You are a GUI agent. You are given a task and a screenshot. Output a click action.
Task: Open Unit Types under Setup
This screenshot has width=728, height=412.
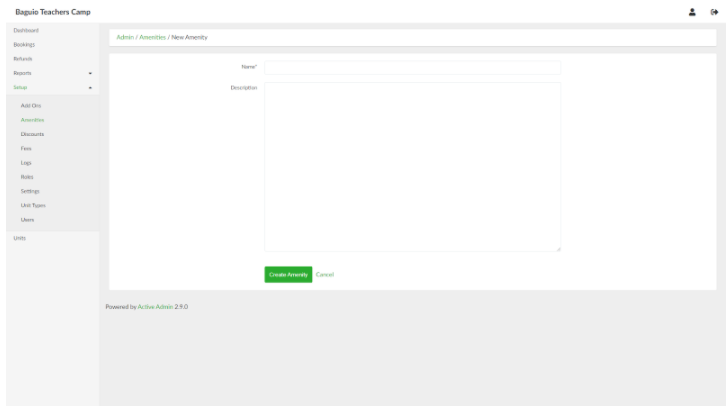click(33, 205)
